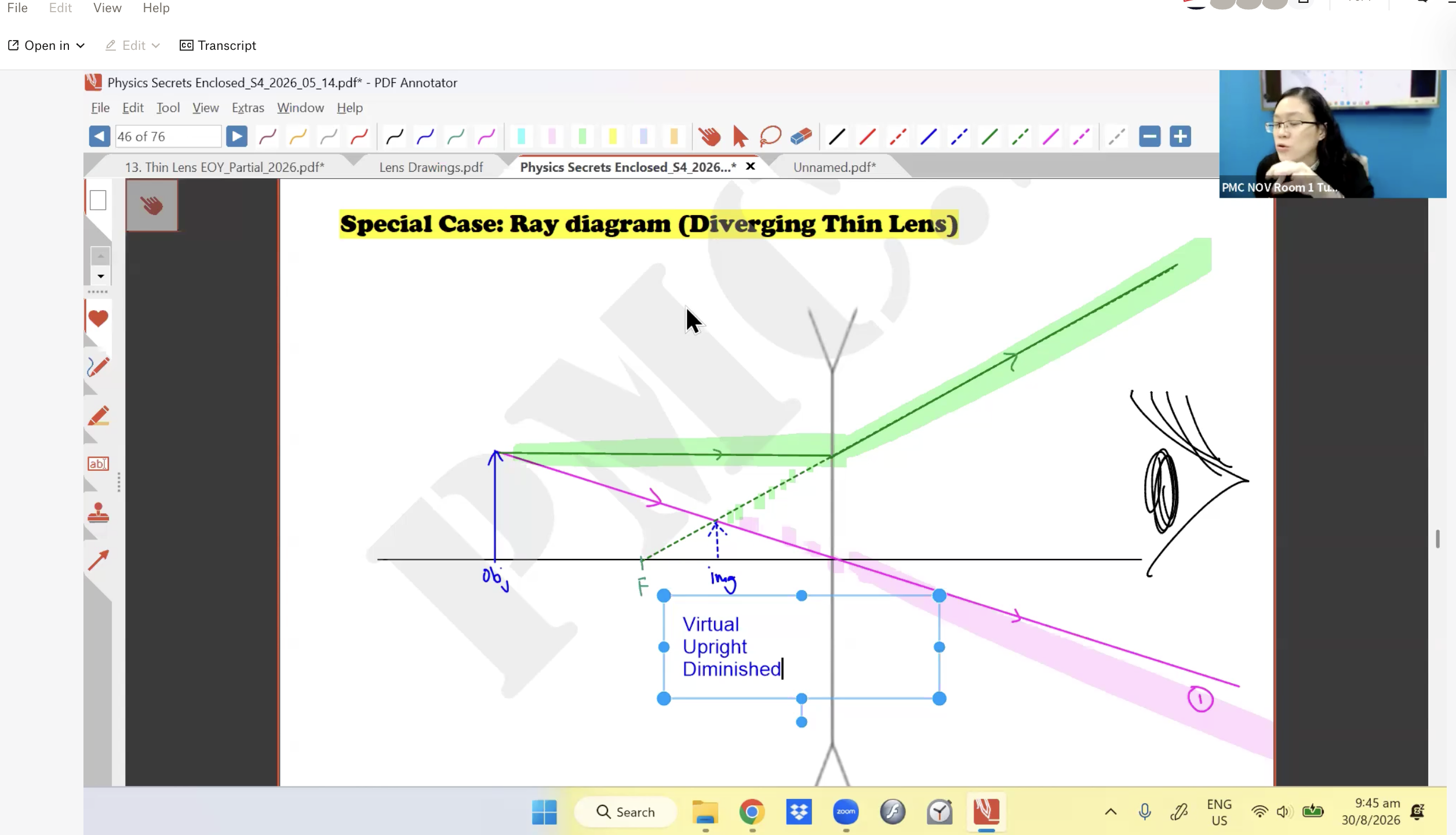Expand the Open in dropdown
Viewport: 1456px width, 835px height.
[x=46, y=45]
